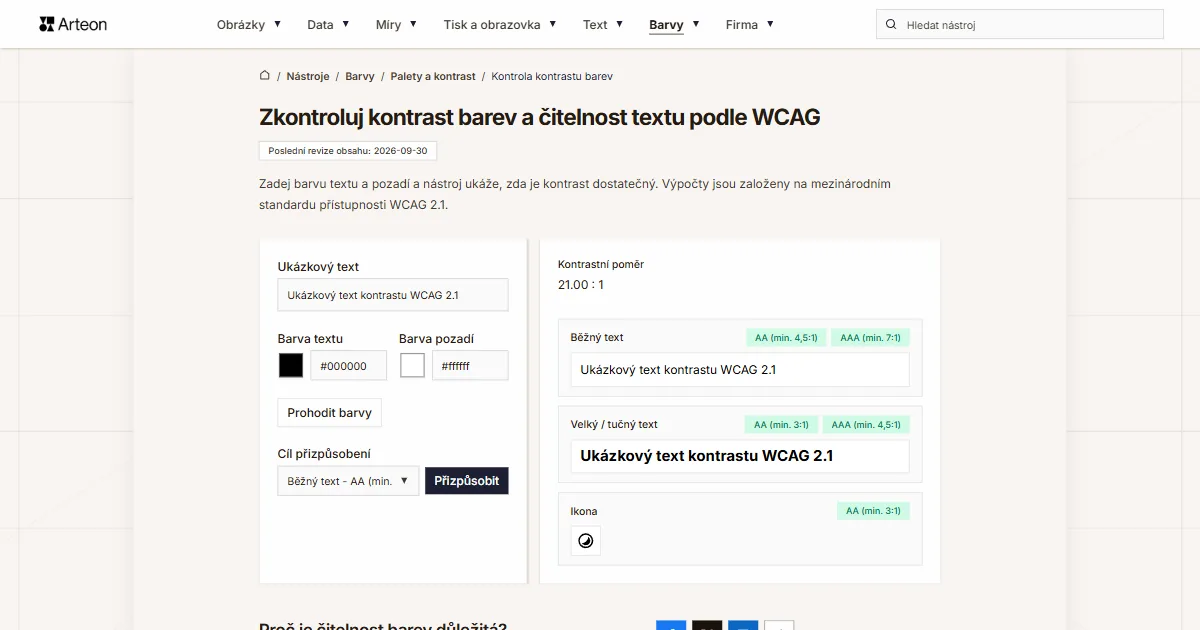The image size is (1200, 630).
Task: Follow the Palety a kontrast breadcrumb link
Action: (433, 76)
